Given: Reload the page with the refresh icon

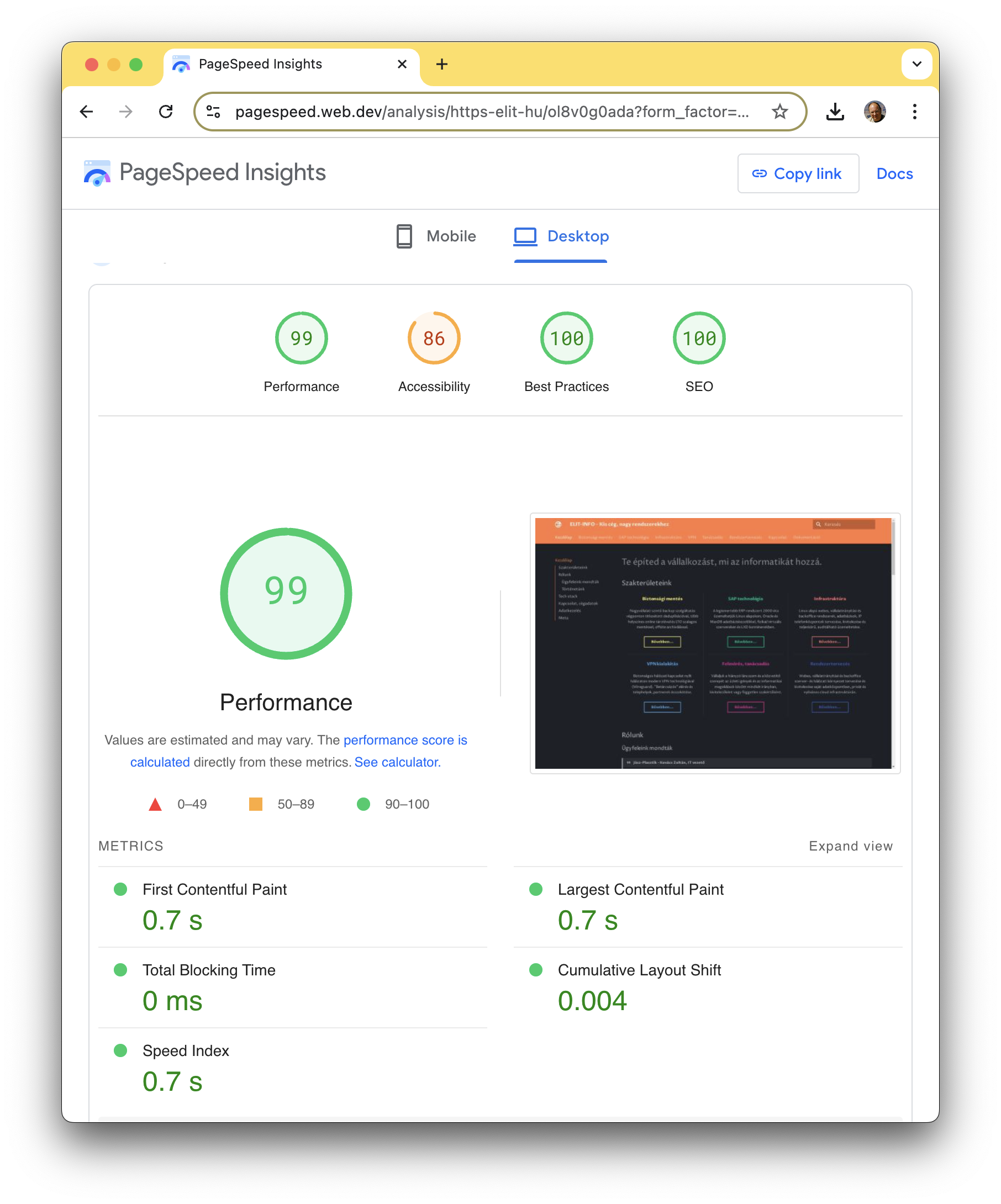Looking at the screenshot, I should point(166,112).
